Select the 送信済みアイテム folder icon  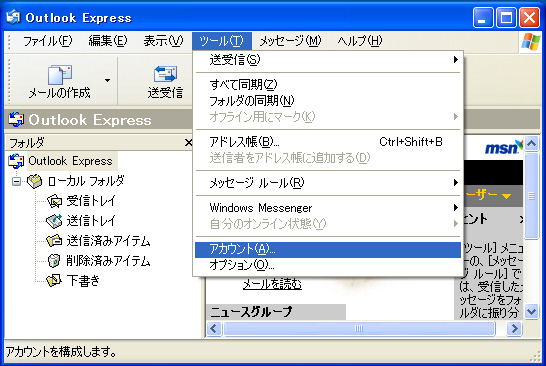coord(54,241)
